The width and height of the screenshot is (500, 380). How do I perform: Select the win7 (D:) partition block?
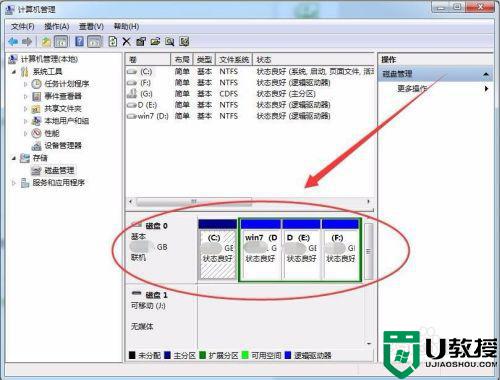click(261, 249)
